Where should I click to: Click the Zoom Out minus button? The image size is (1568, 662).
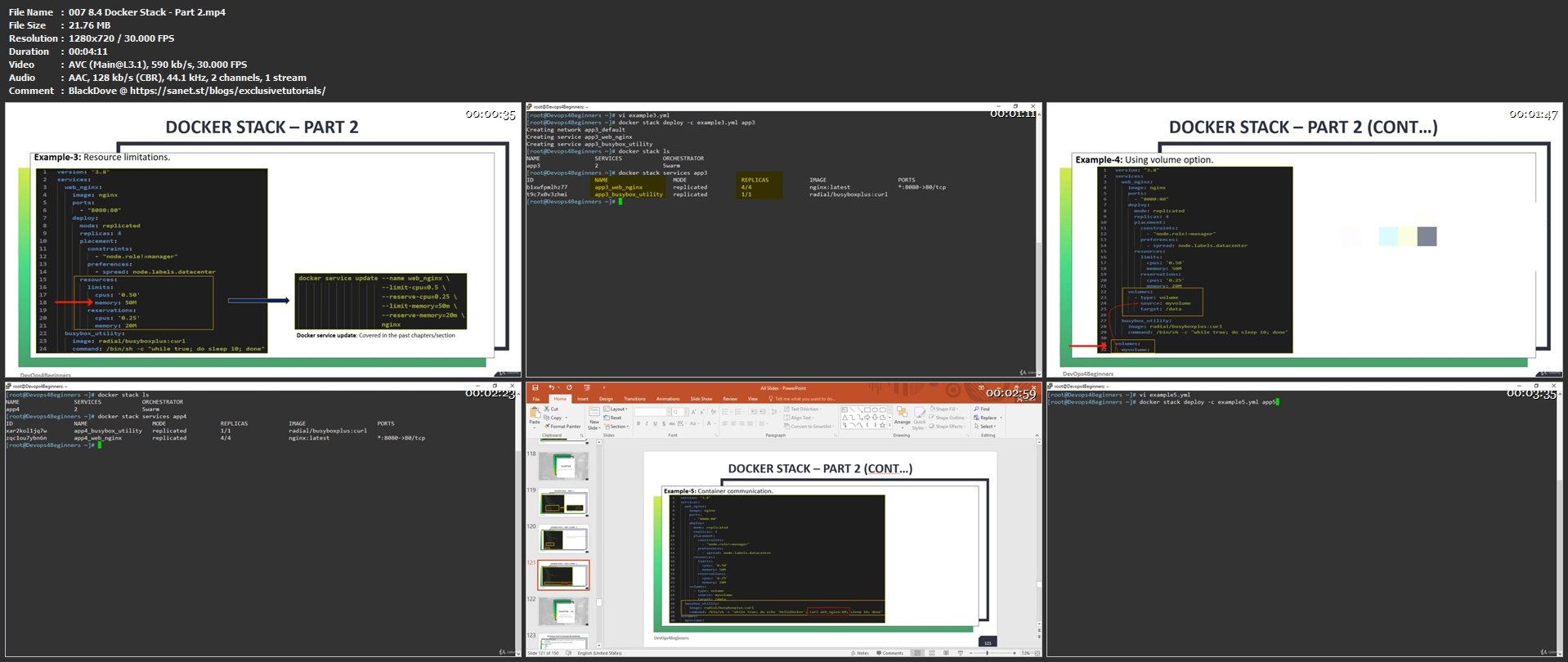[x=971, y=653]
